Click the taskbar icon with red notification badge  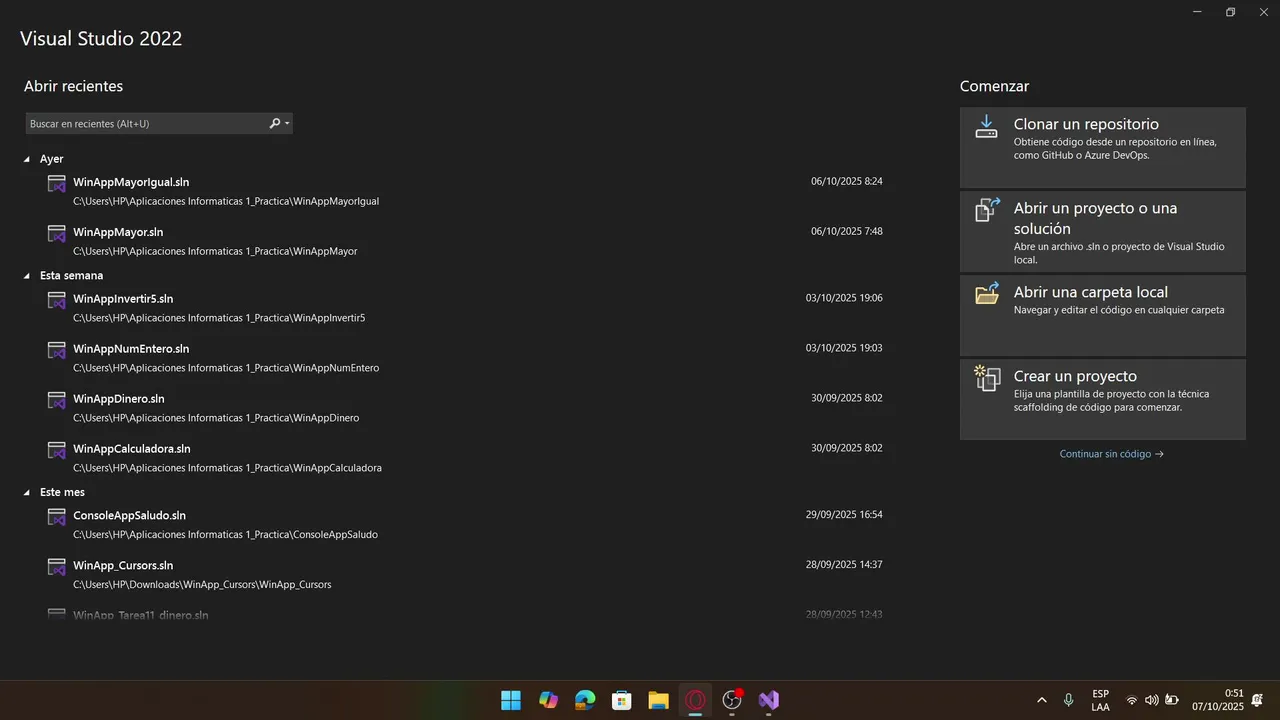[x=732, y=700]
